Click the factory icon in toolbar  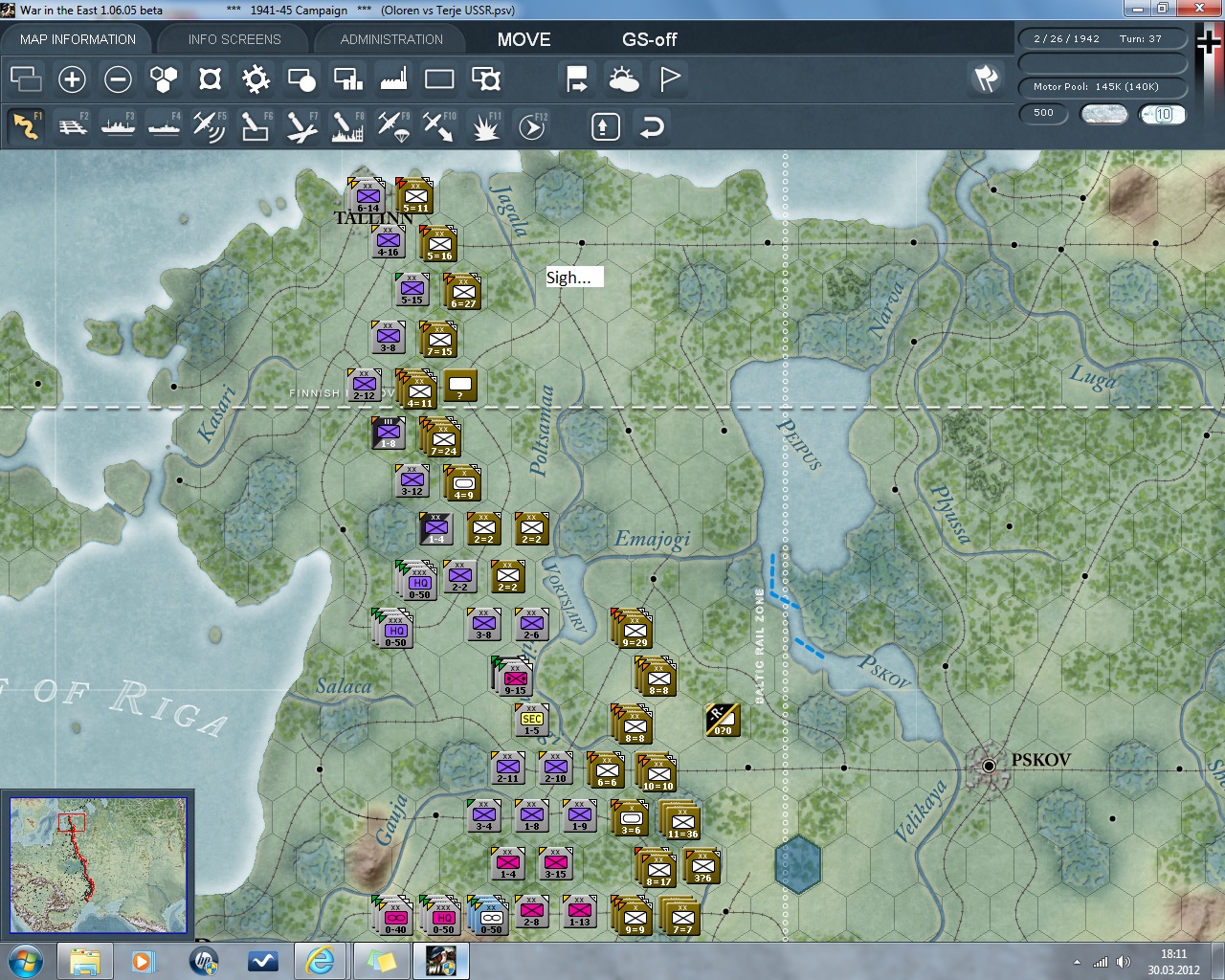[393, 78]
